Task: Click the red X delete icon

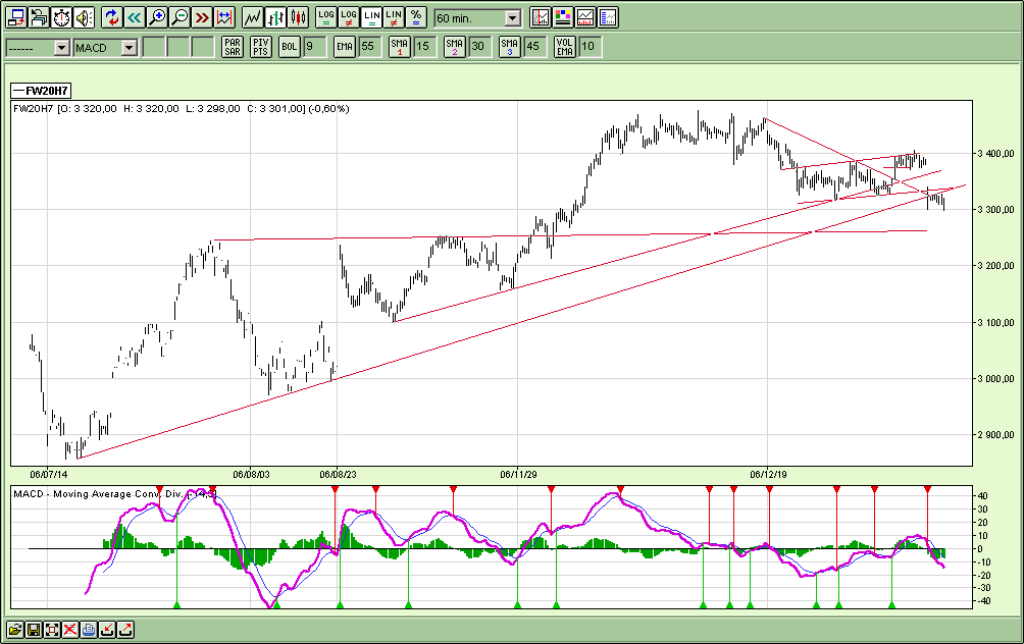Action: 71,630
